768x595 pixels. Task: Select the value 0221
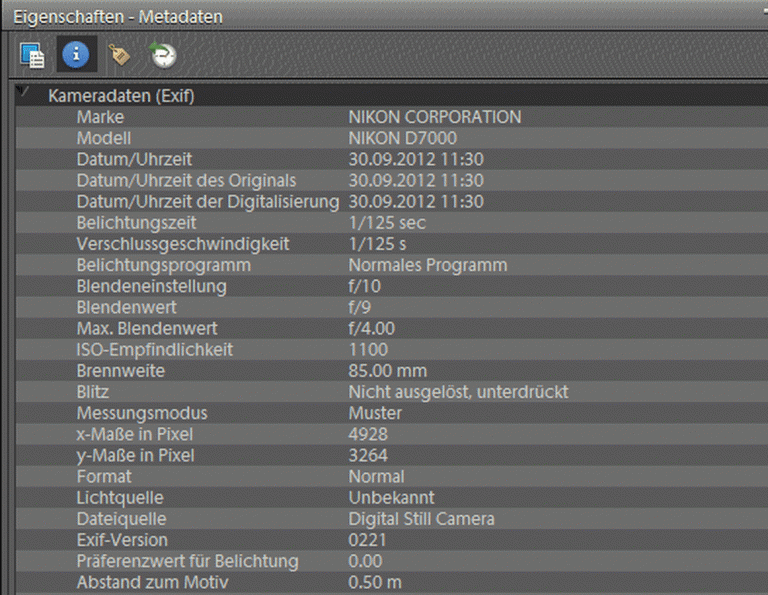pos(367,540)
